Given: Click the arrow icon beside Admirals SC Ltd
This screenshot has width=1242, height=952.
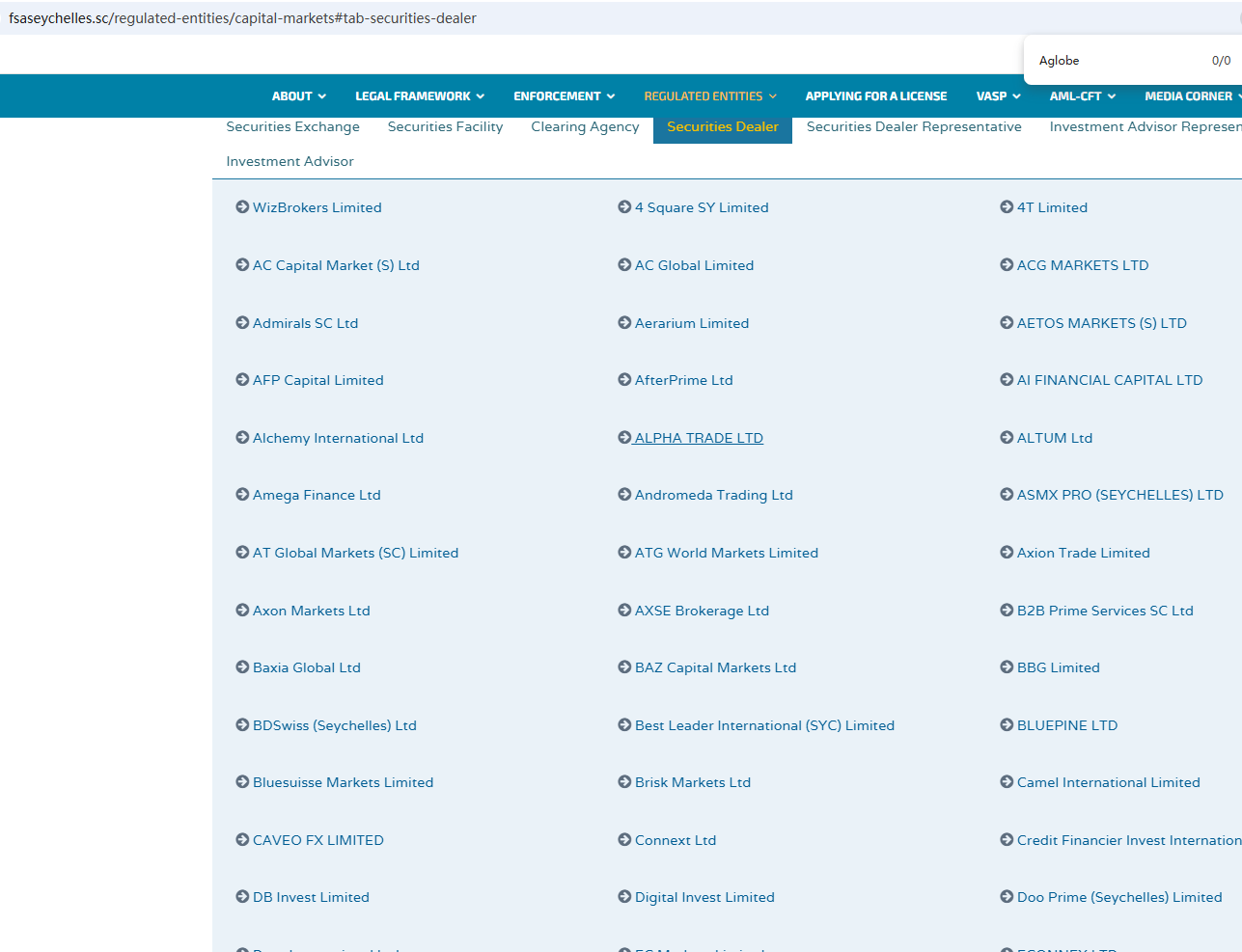Looking at the screenshot, I should pyautogui.click(x=242, y=323).
